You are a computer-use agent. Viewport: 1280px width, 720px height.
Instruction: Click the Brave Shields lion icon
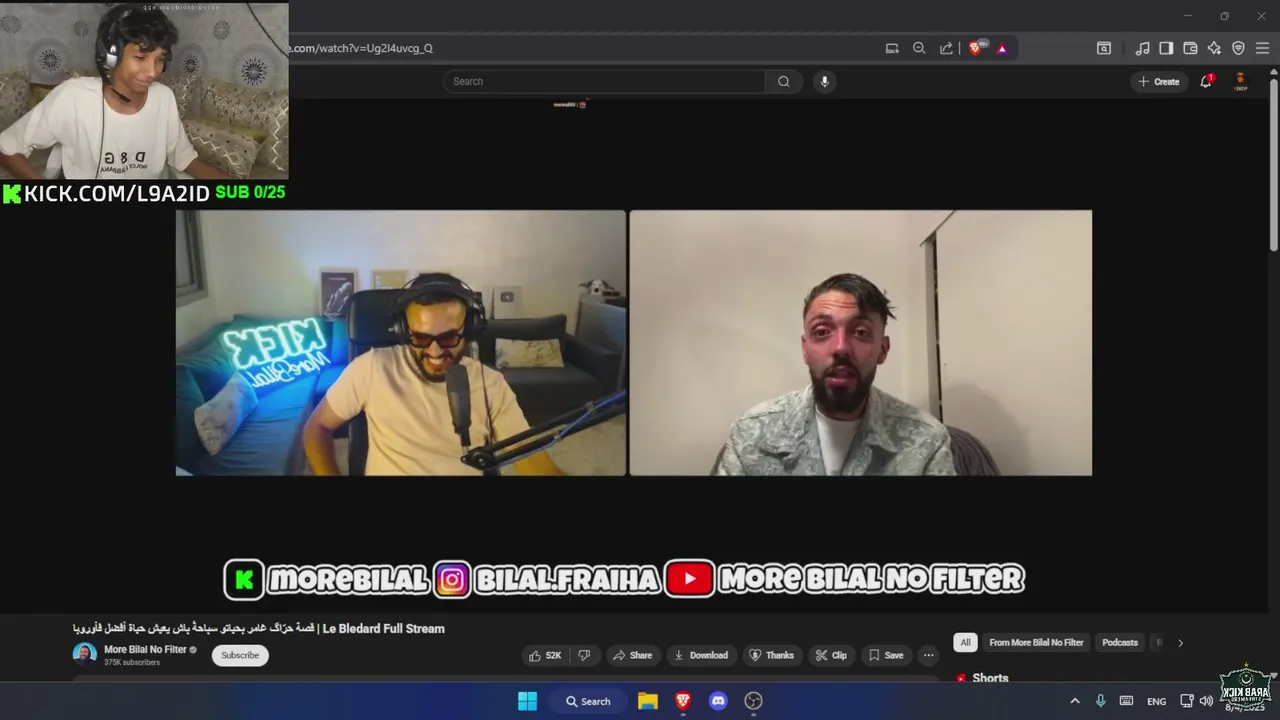point(976,48)
